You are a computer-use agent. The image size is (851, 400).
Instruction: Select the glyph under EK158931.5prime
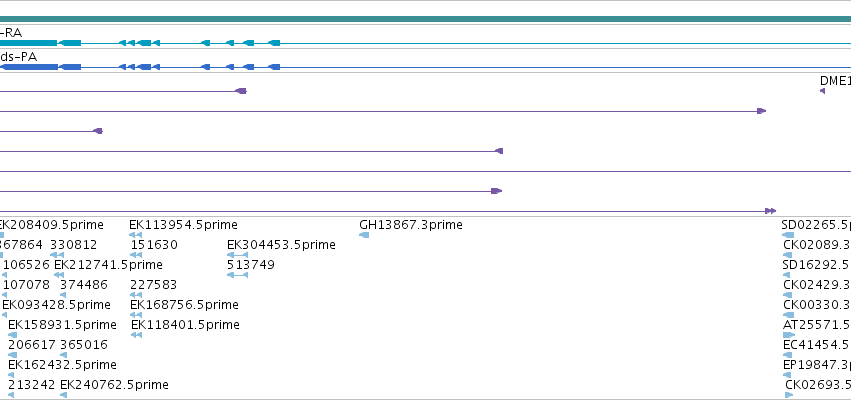(x=12, y=335)
